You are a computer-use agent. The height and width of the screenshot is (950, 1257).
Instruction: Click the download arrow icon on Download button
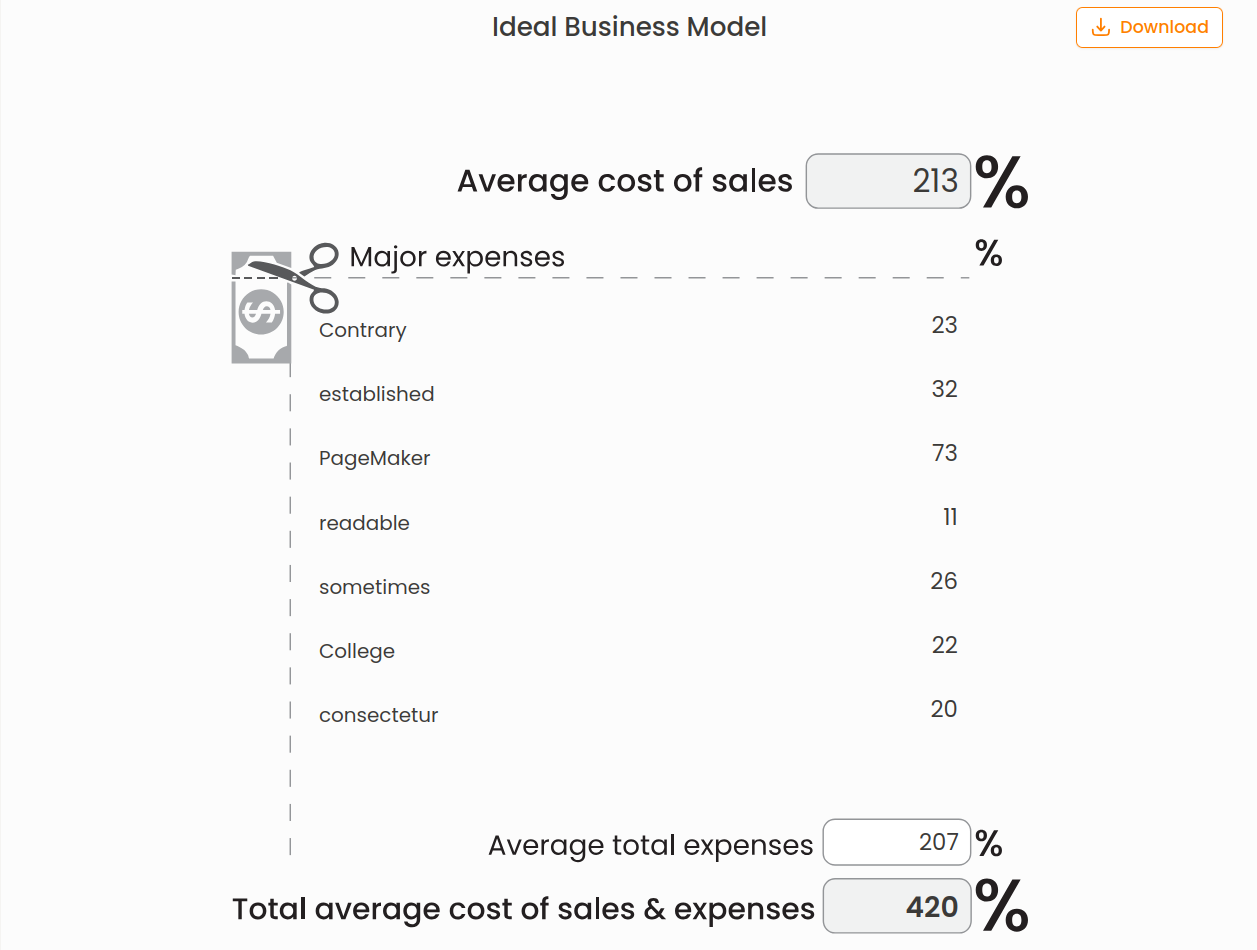pyautogui.click(x=1101, y=27)
